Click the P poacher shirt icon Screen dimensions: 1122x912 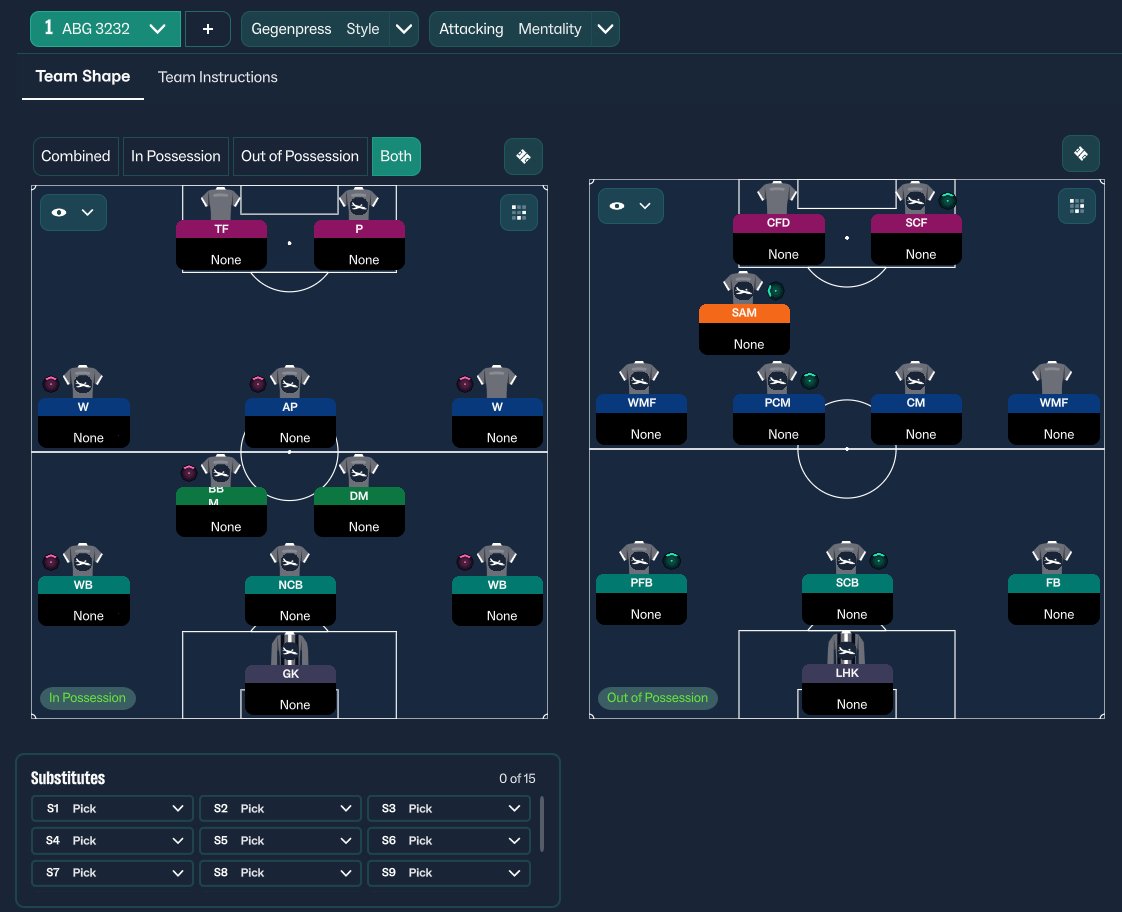pyautogui.click(x=358, y=203)
